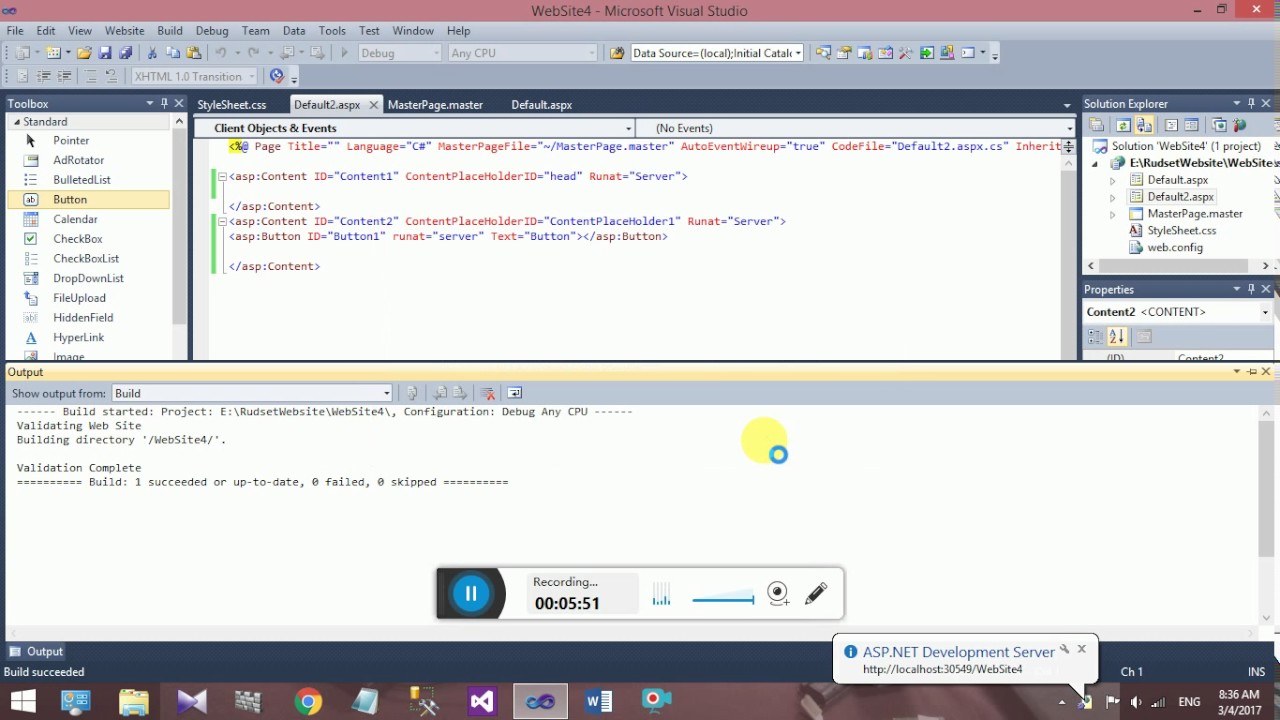Open the Client Objects & Events dropdown

coord(628,128)
